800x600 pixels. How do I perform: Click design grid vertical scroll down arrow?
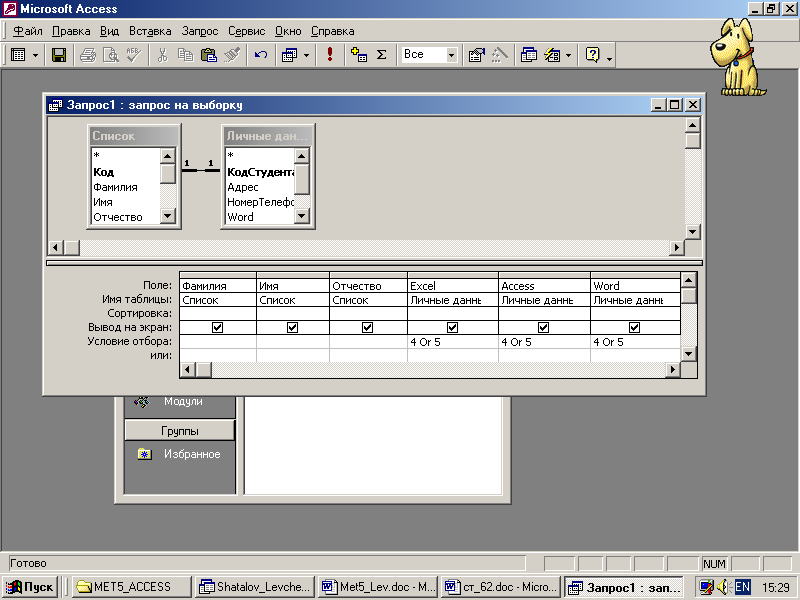[x=689, y=354]
